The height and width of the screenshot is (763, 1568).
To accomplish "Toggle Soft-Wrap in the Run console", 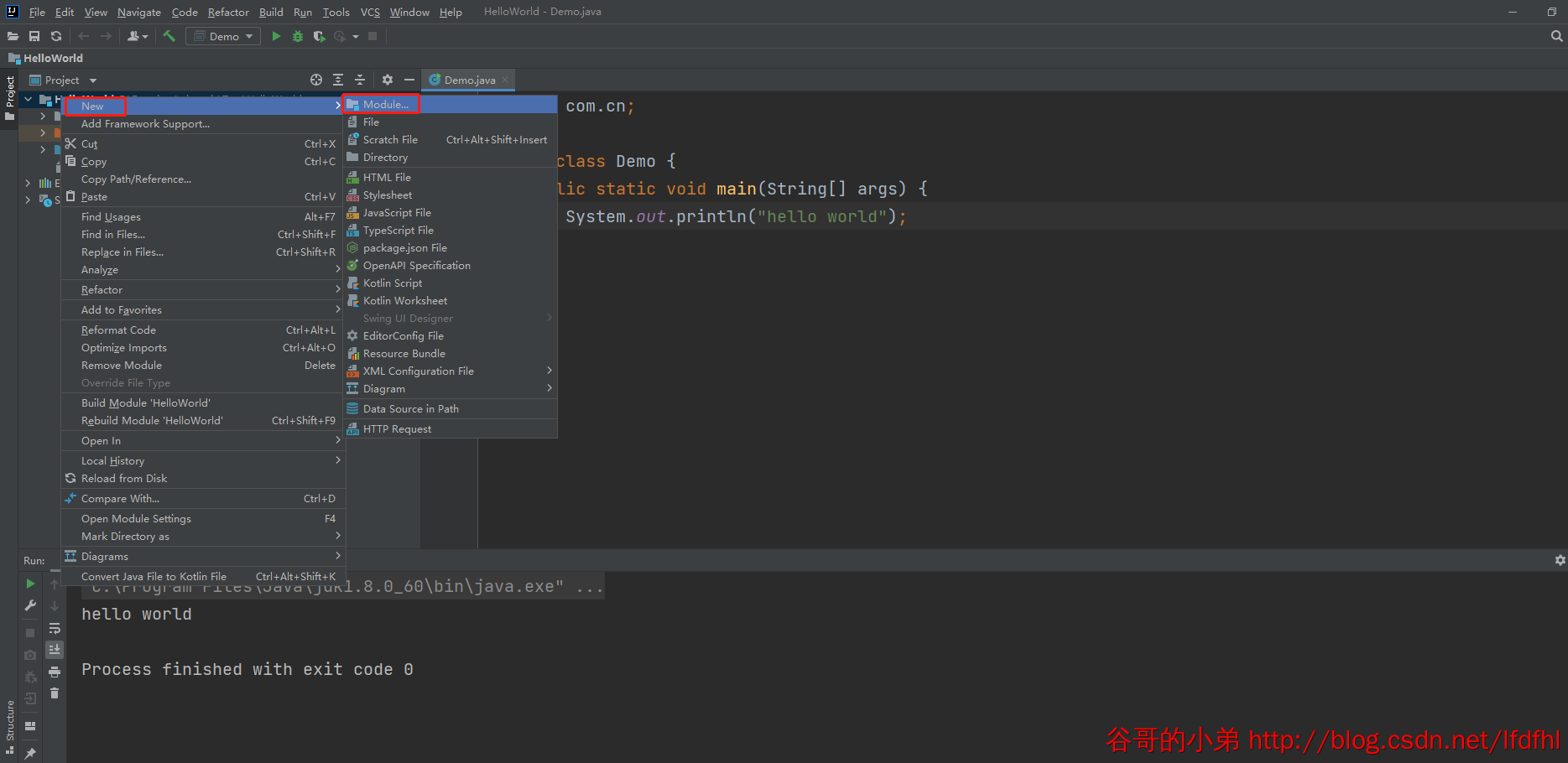I will [x=55, y=628].
